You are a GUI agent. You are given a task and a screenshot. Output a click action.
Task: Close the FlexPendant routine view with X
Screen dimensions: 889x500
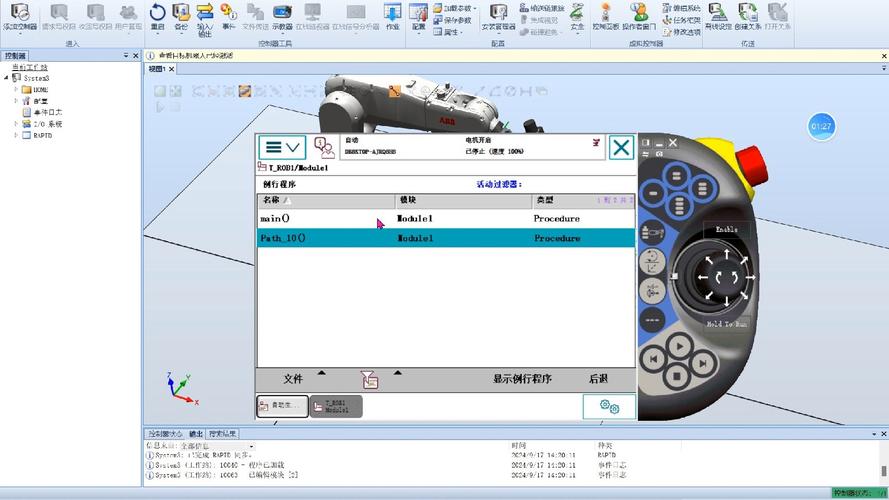pyautogui.click(x=621, y=148)
